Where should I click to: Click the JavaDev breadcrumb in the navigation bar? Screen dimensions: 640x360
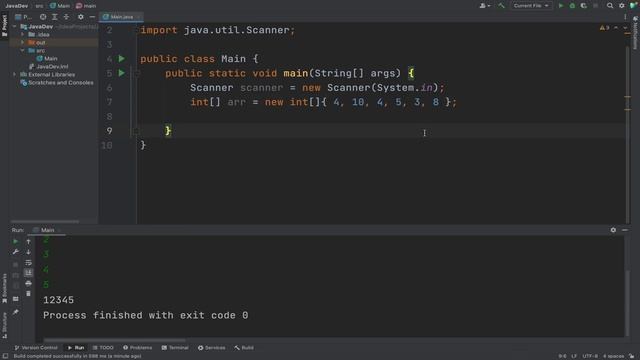click(x=16, y=6)
